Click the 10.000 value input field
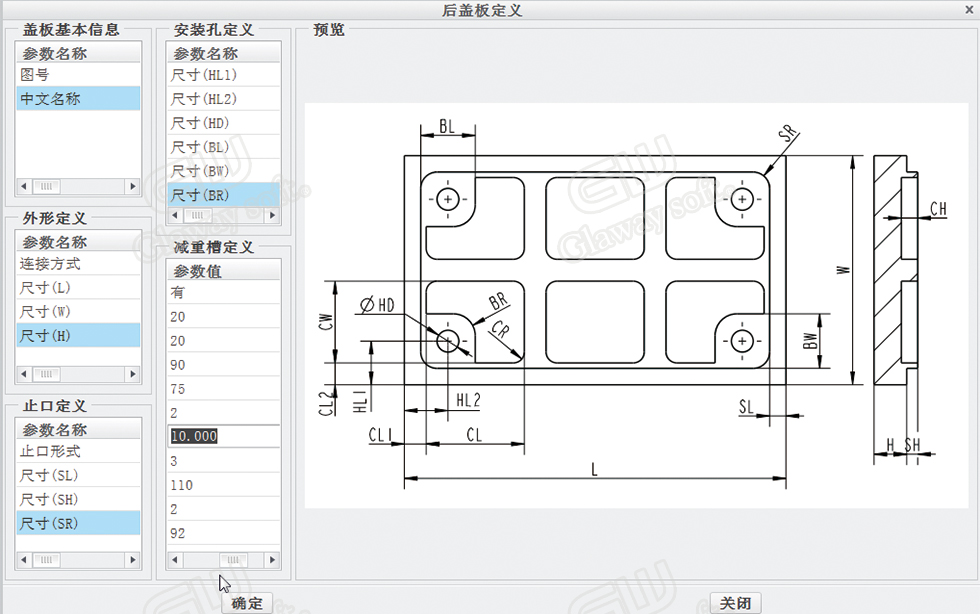The image size is (980, 614). click(224, 436)
